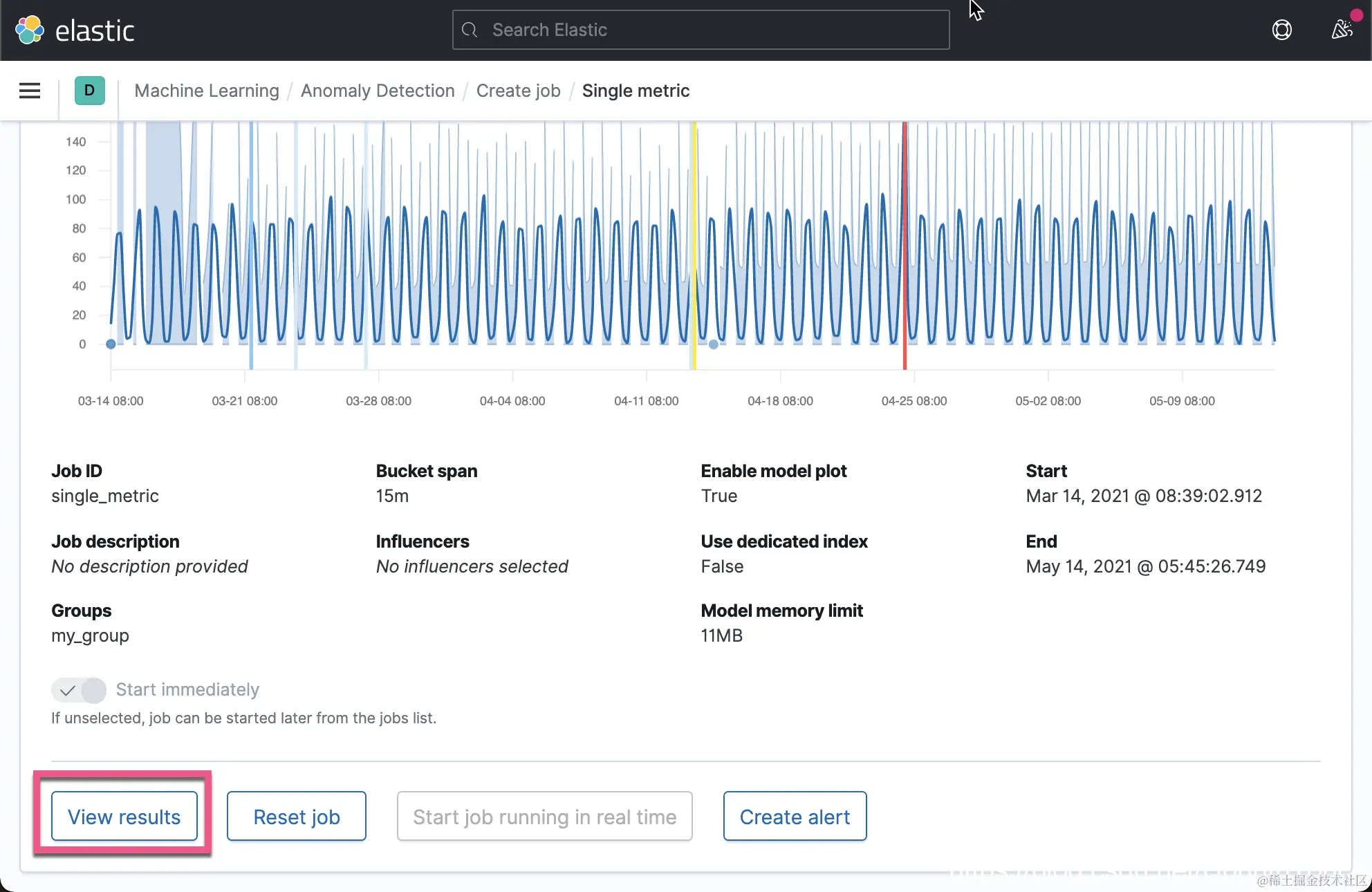Viewport: 1372px width, 892px height.
Task: Click the Create alert button
Action: point(795,817)
